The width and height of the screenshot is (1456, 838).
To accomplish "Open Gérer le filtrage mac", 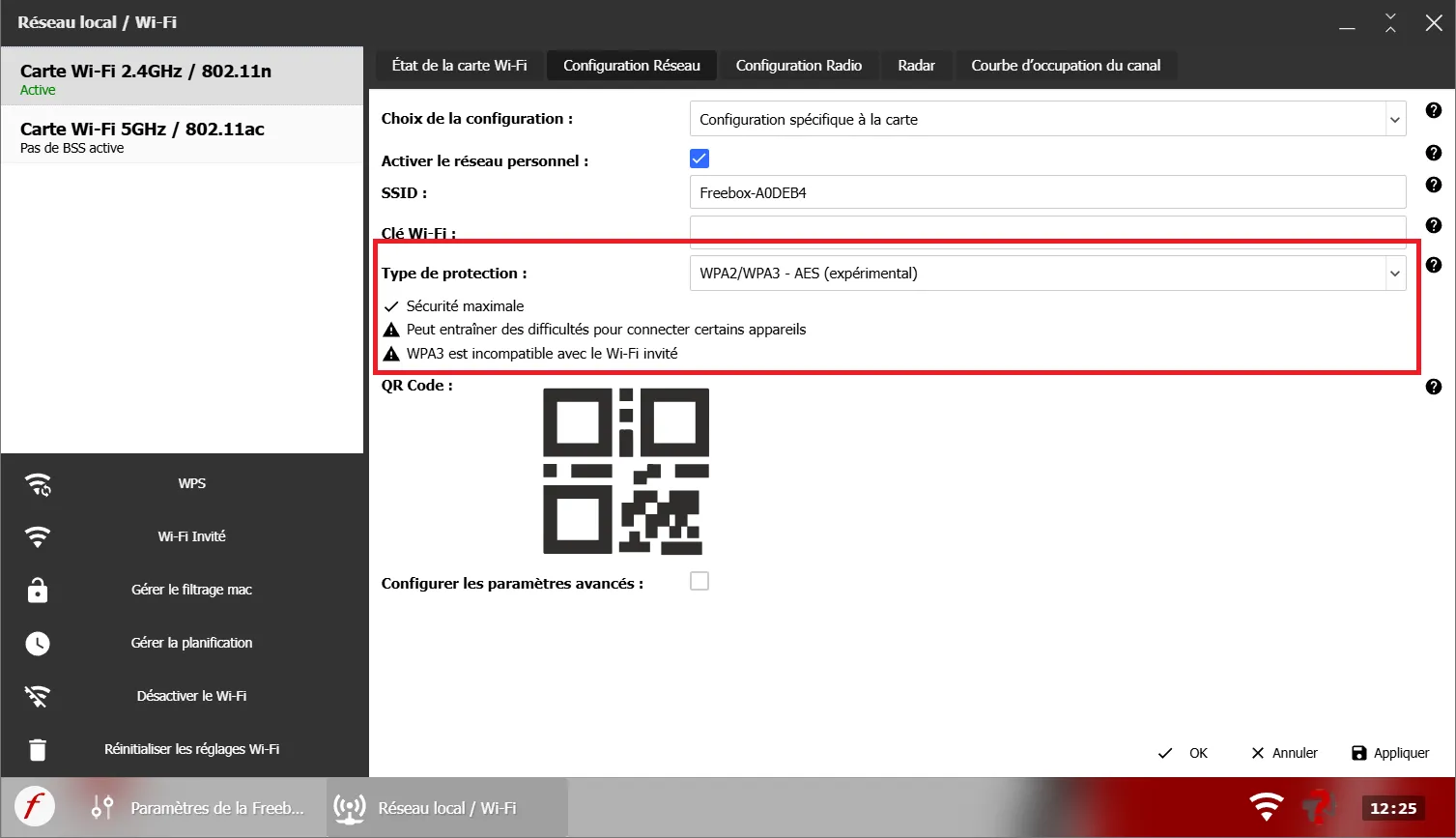I will pyautogui.click(x=183, y=591).
